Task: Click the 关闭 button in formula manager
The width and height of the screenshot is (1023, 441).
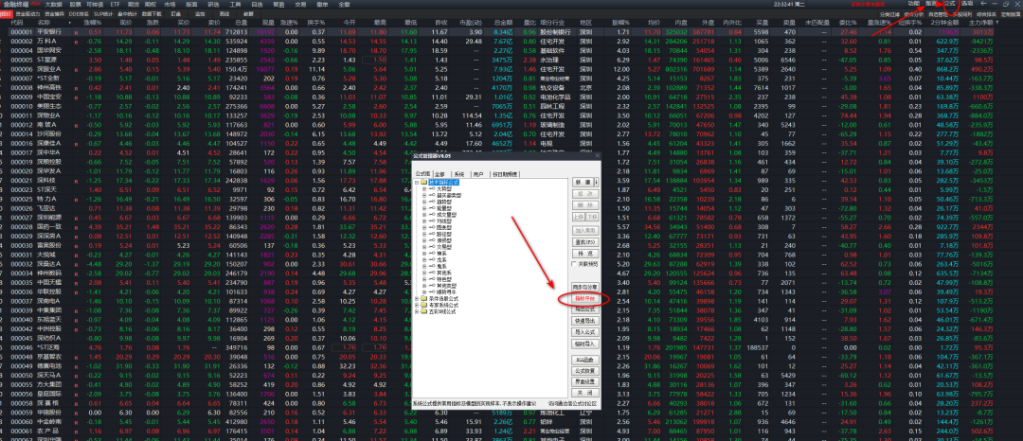Action: (585, 393)
